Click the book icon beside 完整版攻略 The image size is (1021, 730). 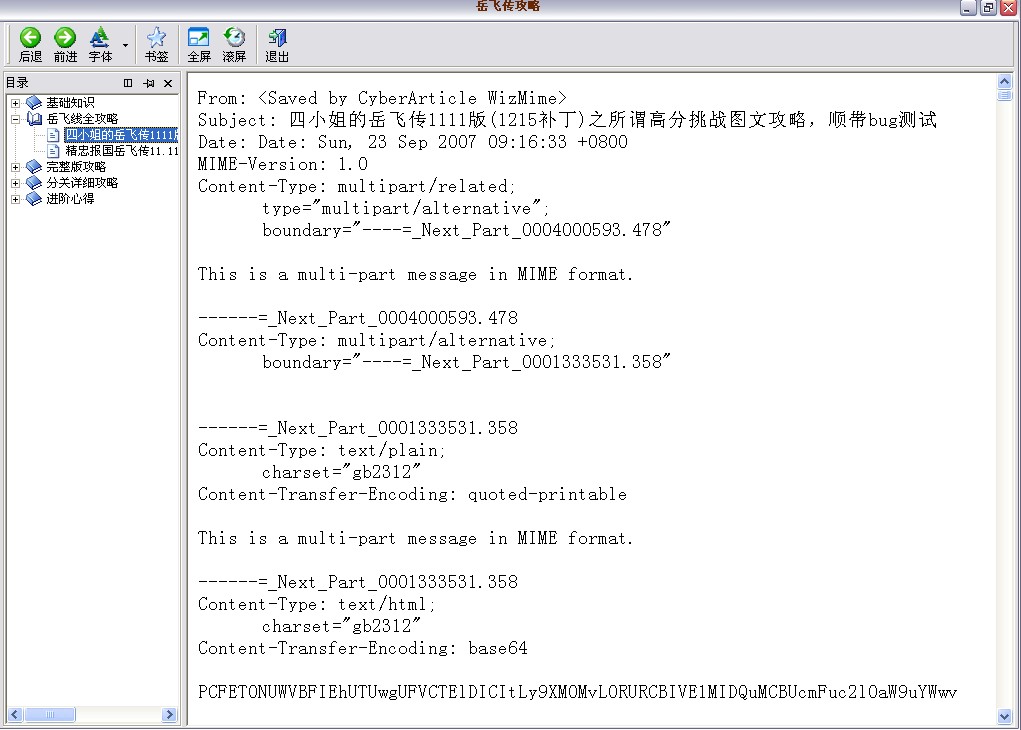click(34, 167)
